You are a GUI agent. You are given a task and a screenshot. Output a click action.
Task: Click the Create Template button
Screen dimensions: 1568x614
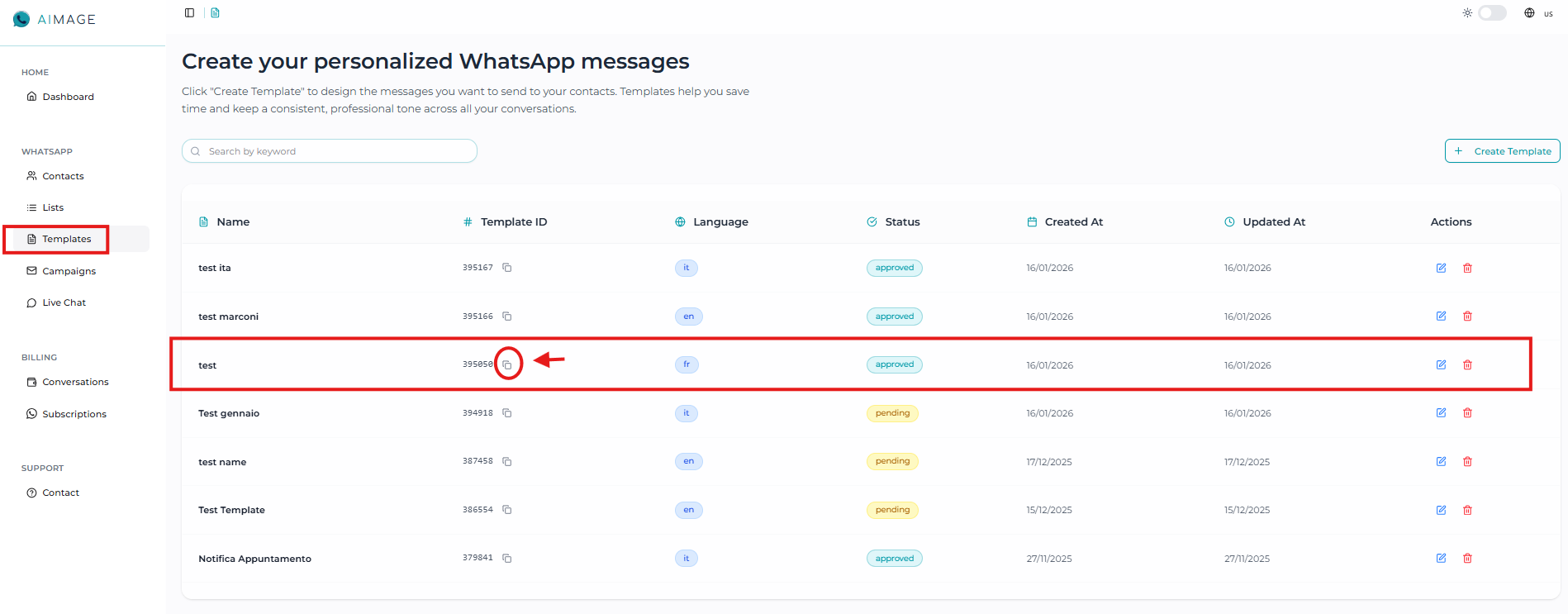(1502, 151)
